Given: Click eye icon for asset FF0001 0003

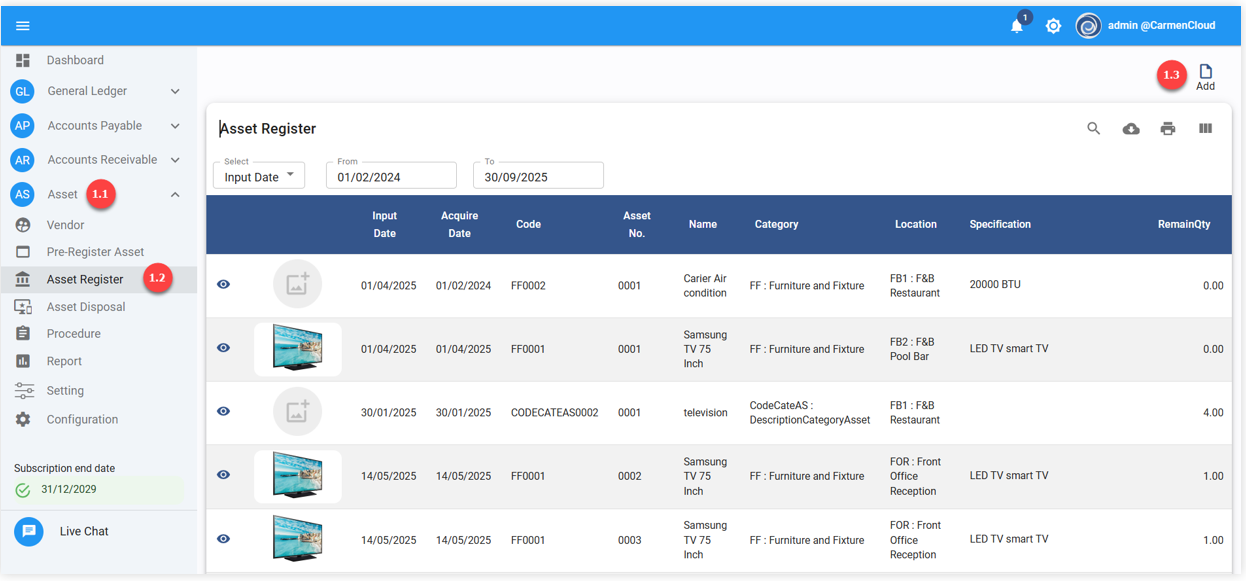Looking at the screenshot, I should click(223, 539).
